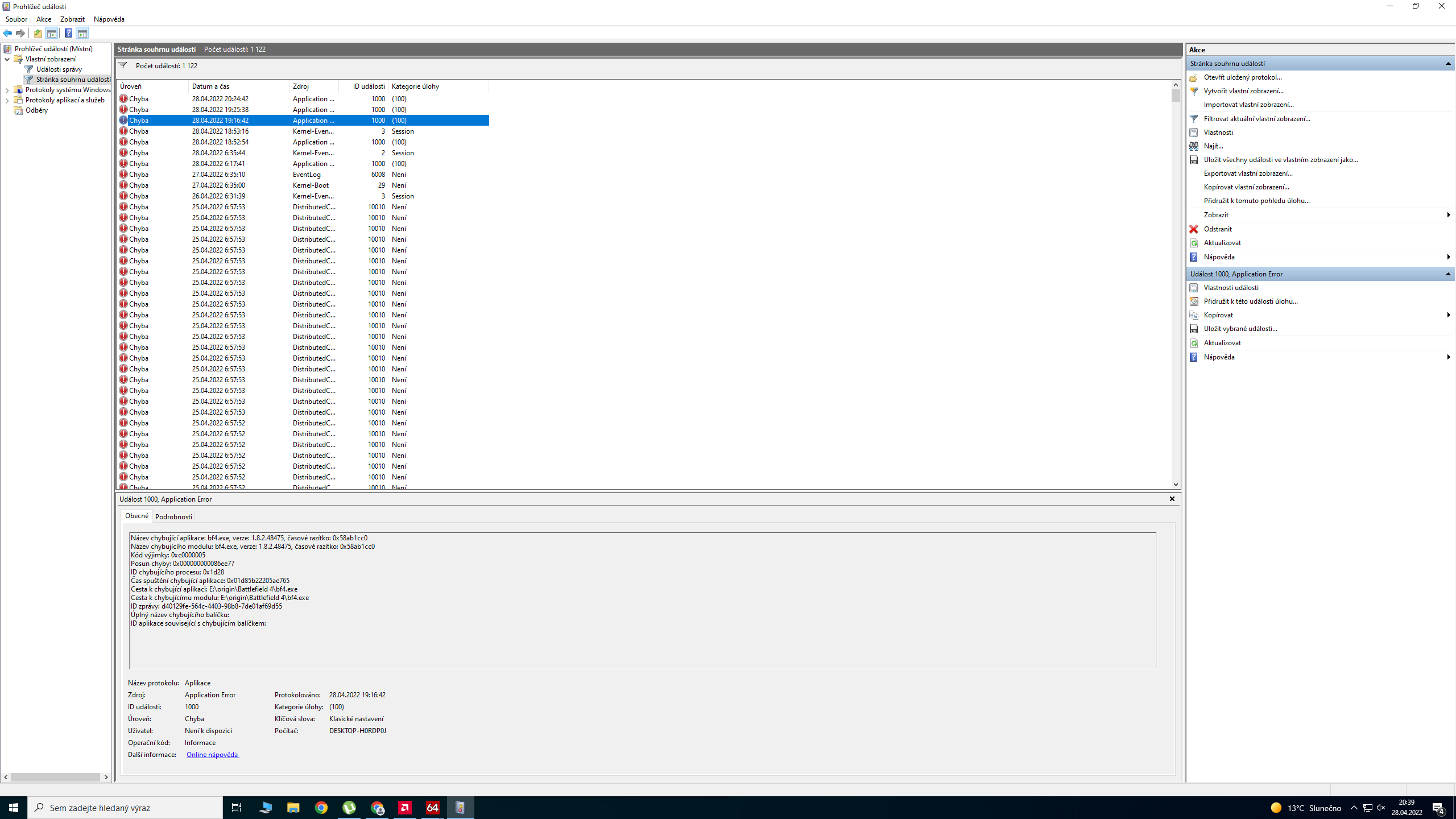Open Online nápověda link
Screen dimensions: 1456x819
(212, 755)
